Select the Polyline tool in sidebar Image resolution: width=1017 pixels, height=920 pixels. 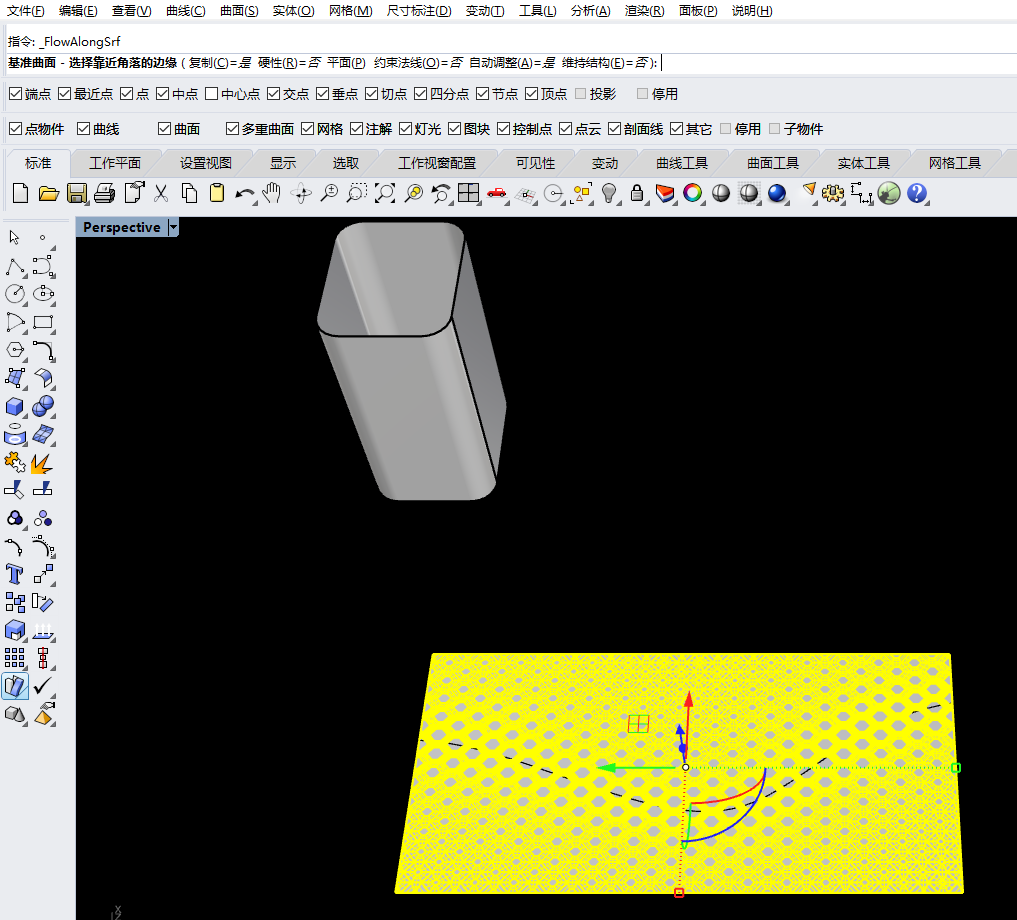pos(15,266)
